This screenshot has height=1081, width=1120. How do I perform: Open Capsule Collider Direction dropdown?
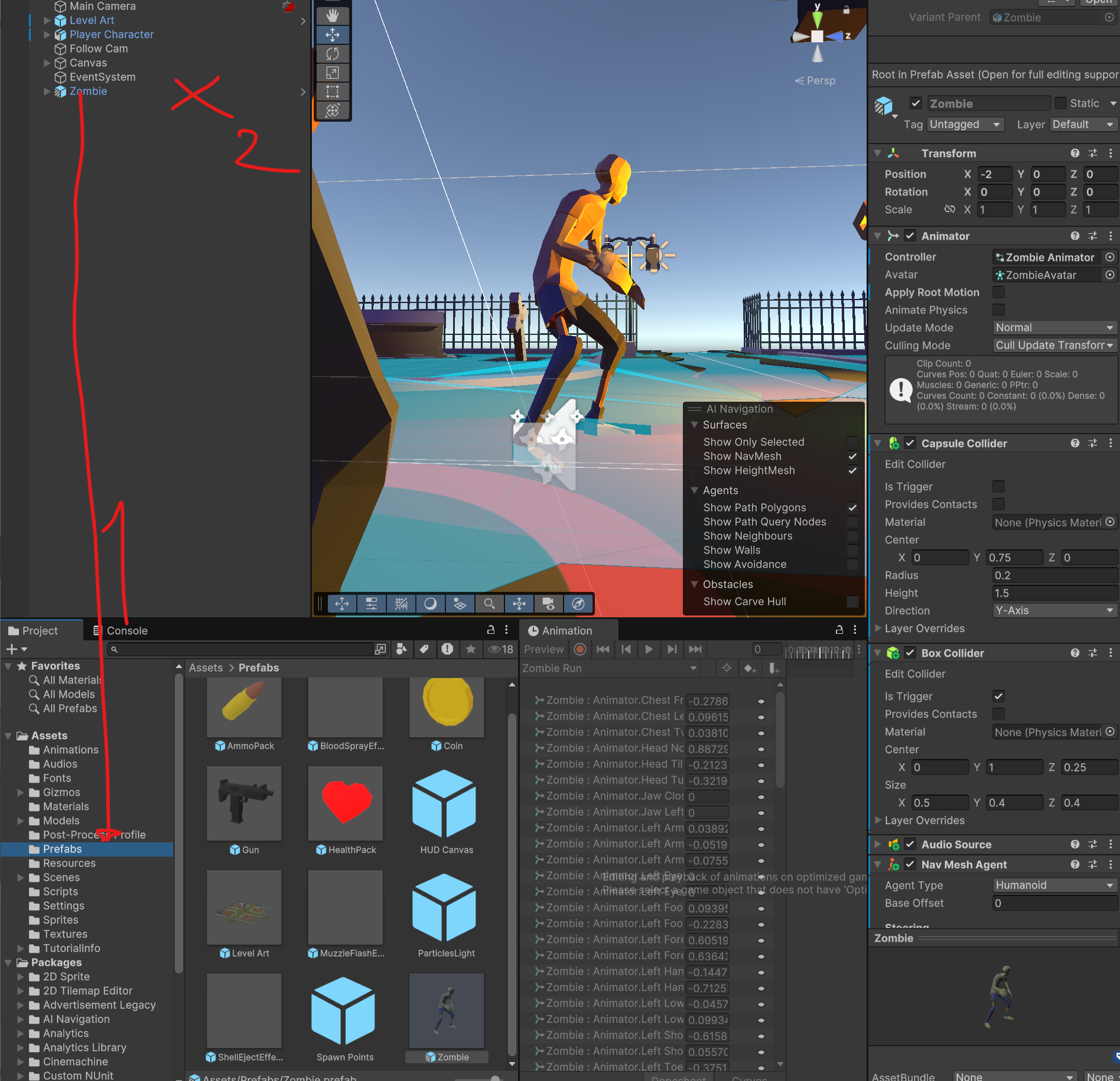(1054, 611)
